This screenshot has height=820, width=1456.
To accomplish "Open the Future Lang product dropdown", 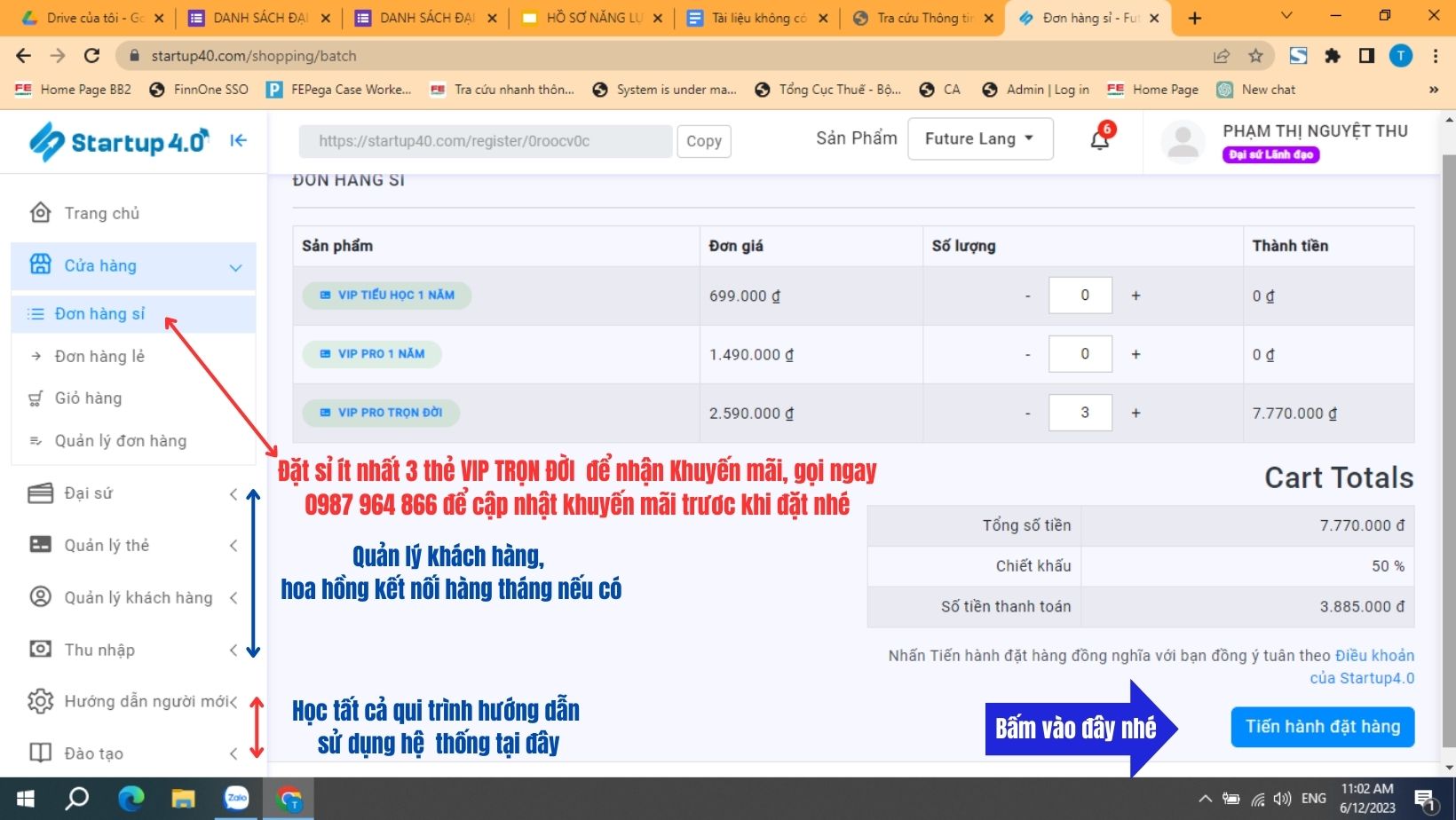I will [x=979, y=139].
